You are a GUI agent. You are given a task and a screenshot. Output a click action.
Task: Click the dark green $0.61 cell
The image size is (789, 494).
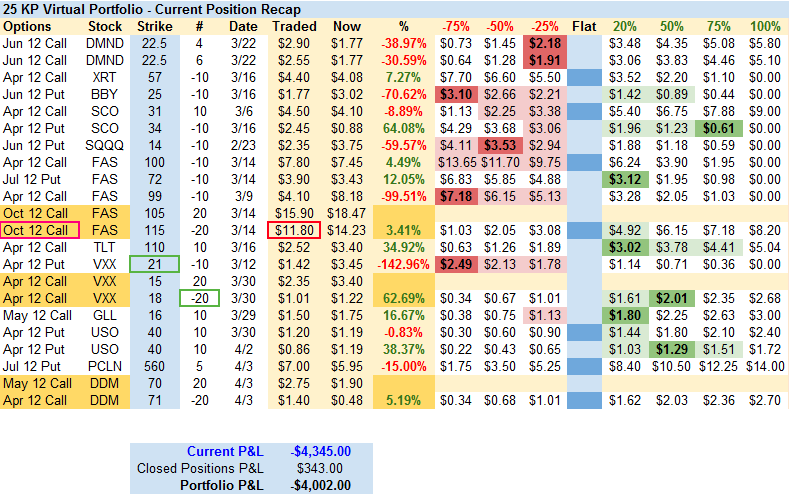[x=720, y=128]
